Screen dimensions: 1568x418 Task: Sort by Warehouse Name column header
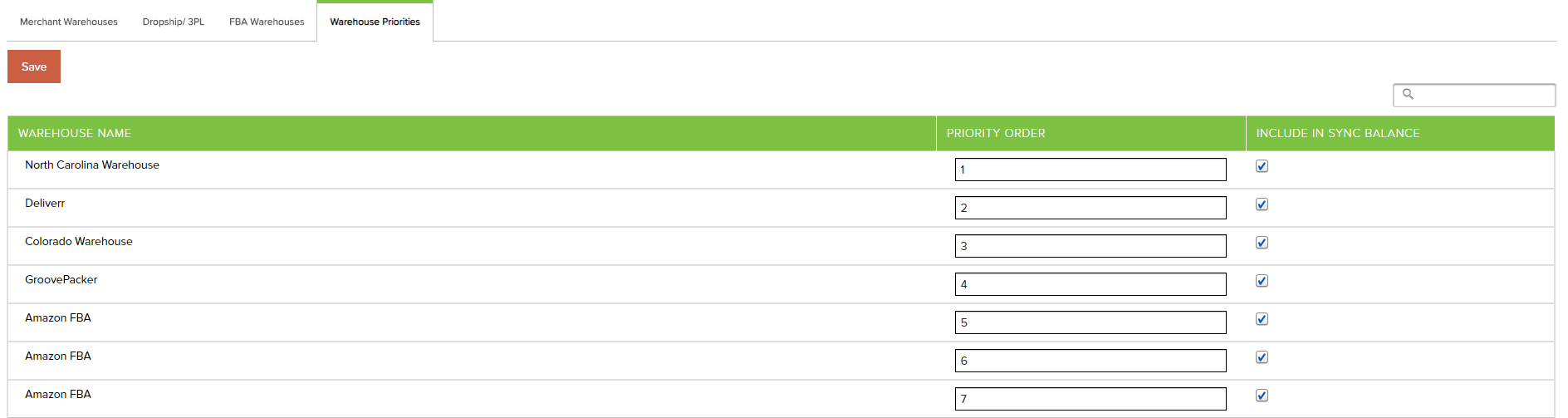point(75,133)
